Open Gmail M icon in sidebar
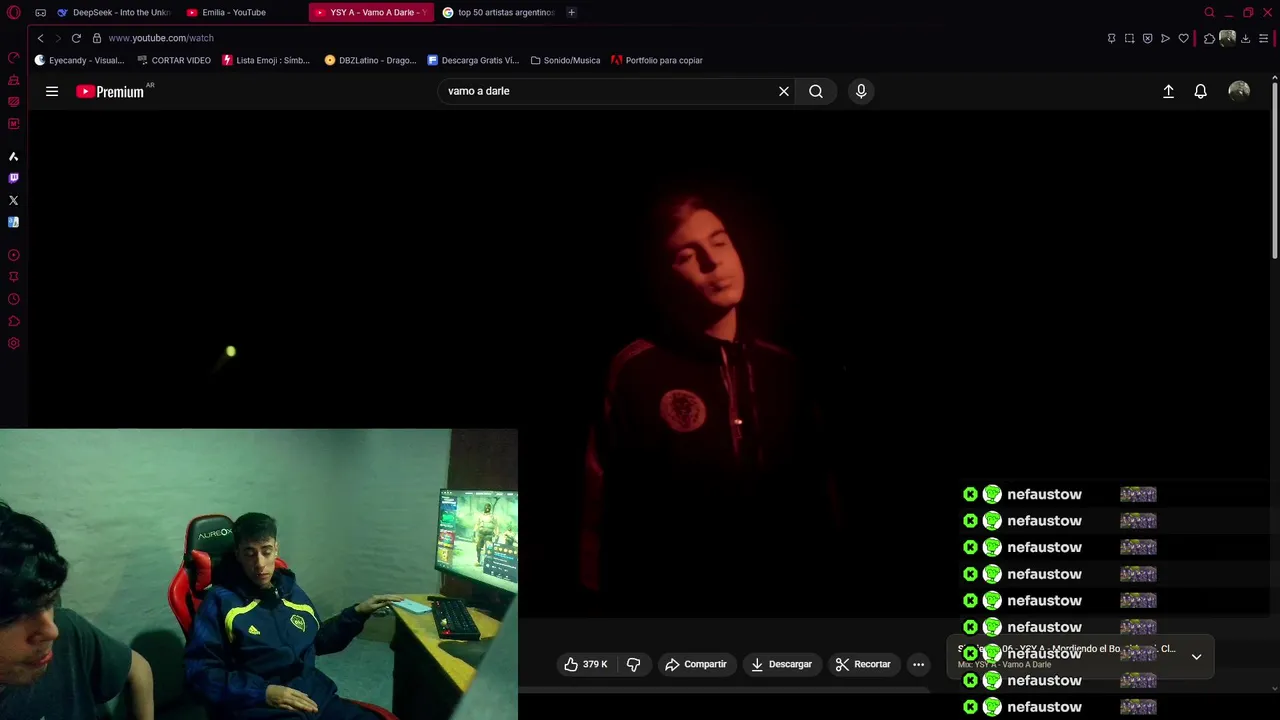This screenshot has height=720, width=1280. tap(14, 124)
